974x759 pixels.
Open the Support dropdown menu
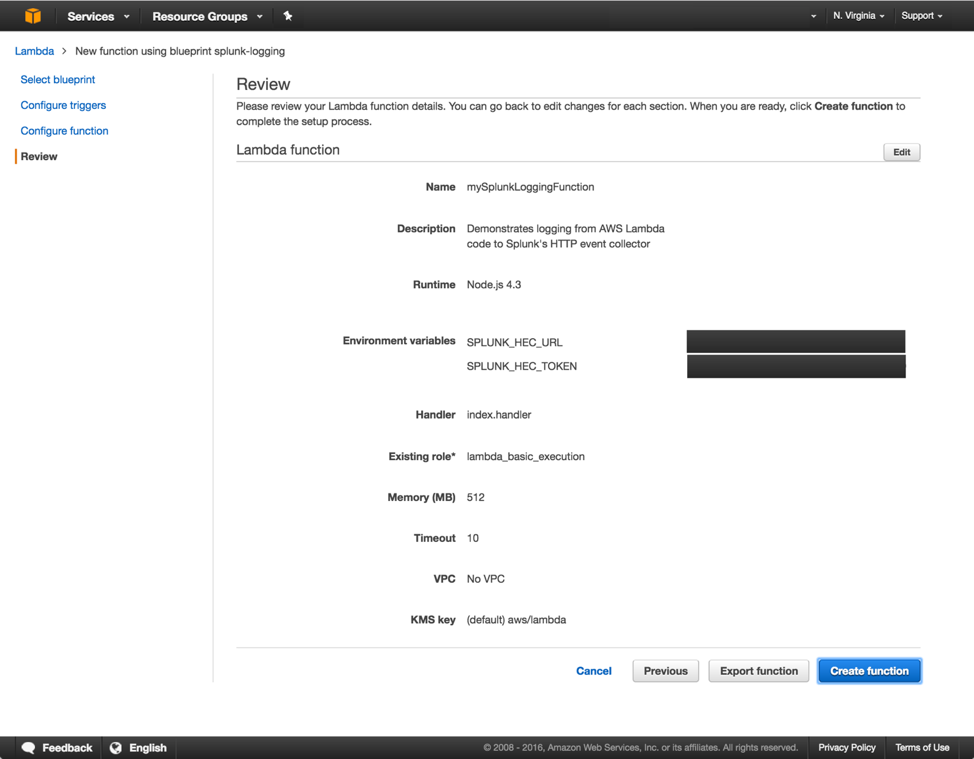coord(922,16)
